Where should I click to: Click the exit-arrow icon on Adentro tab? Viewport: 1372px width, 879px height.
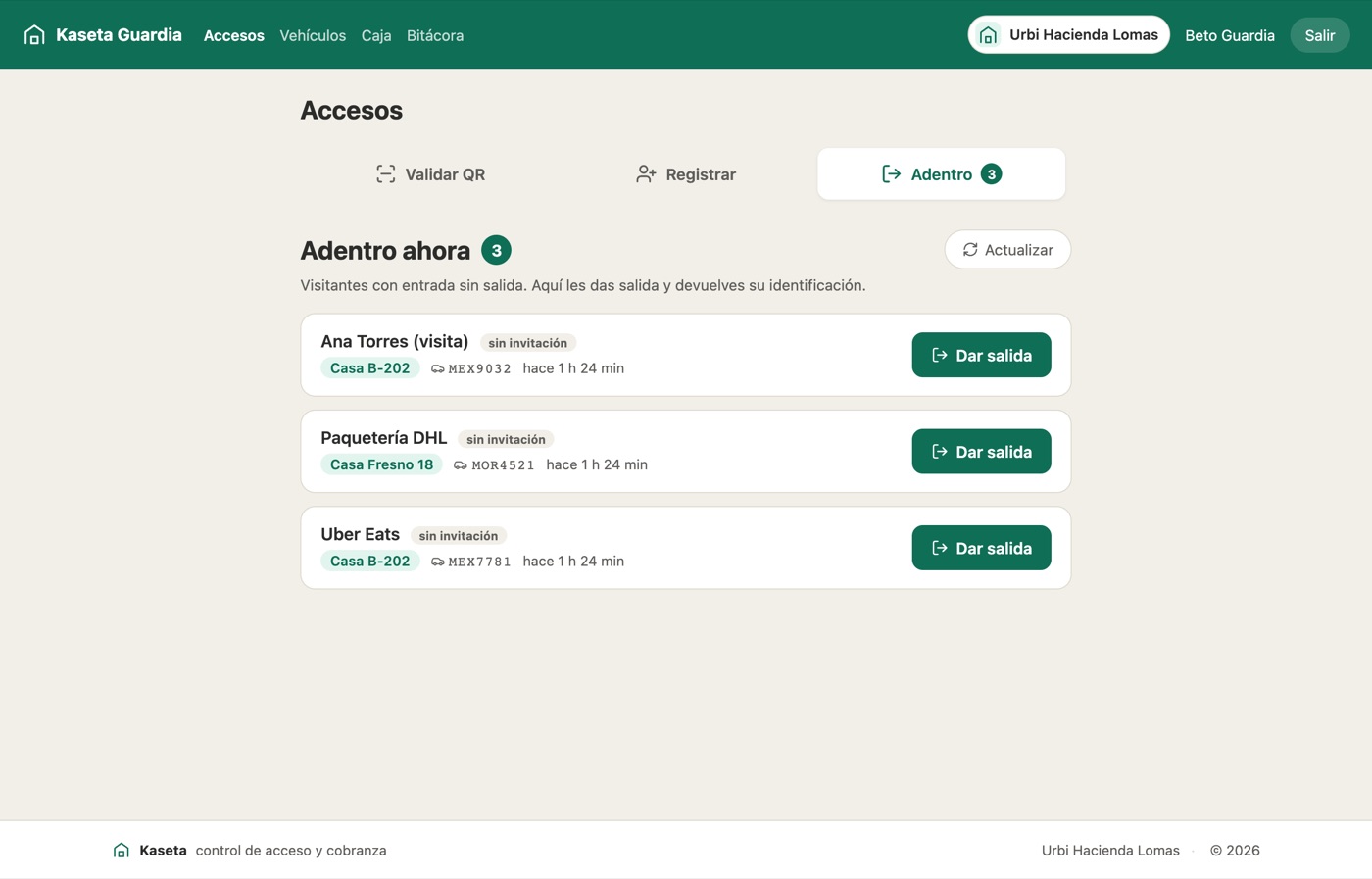click(x=891, y=174)
